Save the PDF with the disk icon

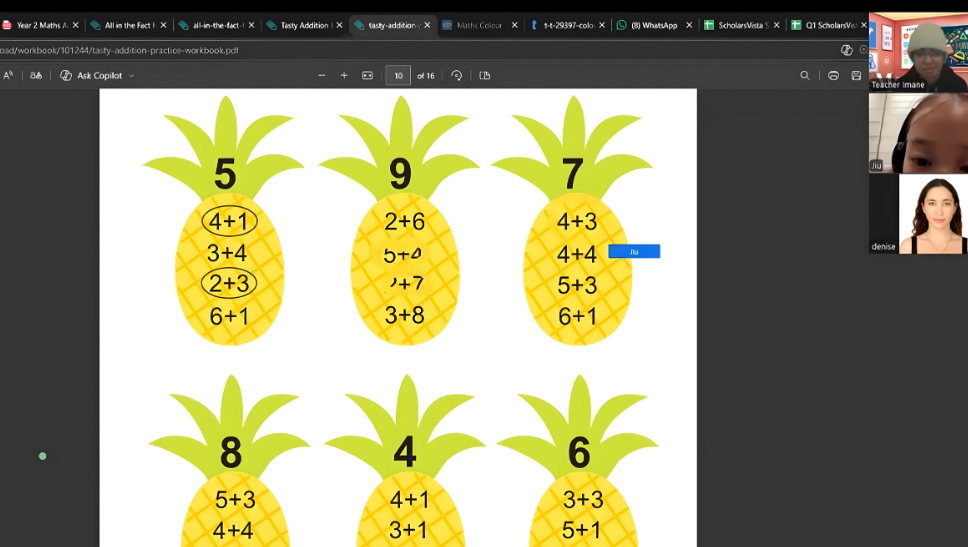click(856, 76)
